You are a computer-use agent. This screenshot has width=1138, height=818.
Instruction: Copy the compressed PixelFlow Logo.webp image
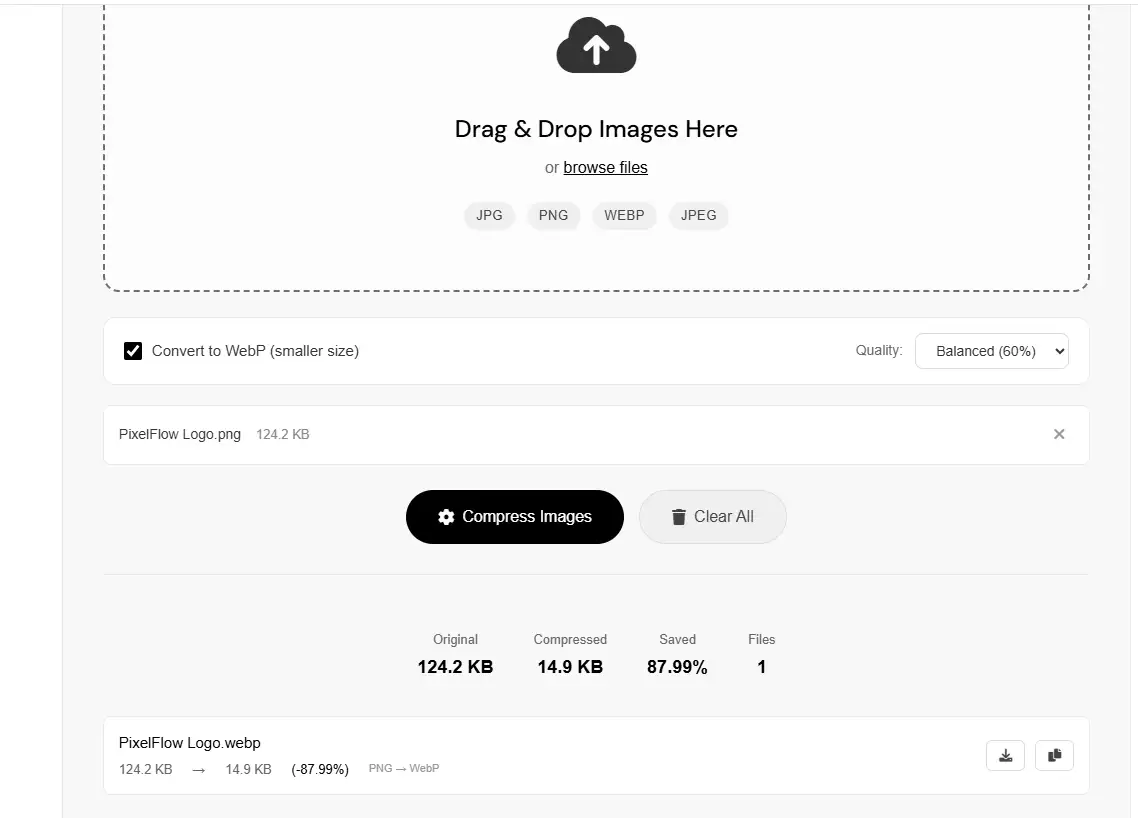click(1054, 755)
